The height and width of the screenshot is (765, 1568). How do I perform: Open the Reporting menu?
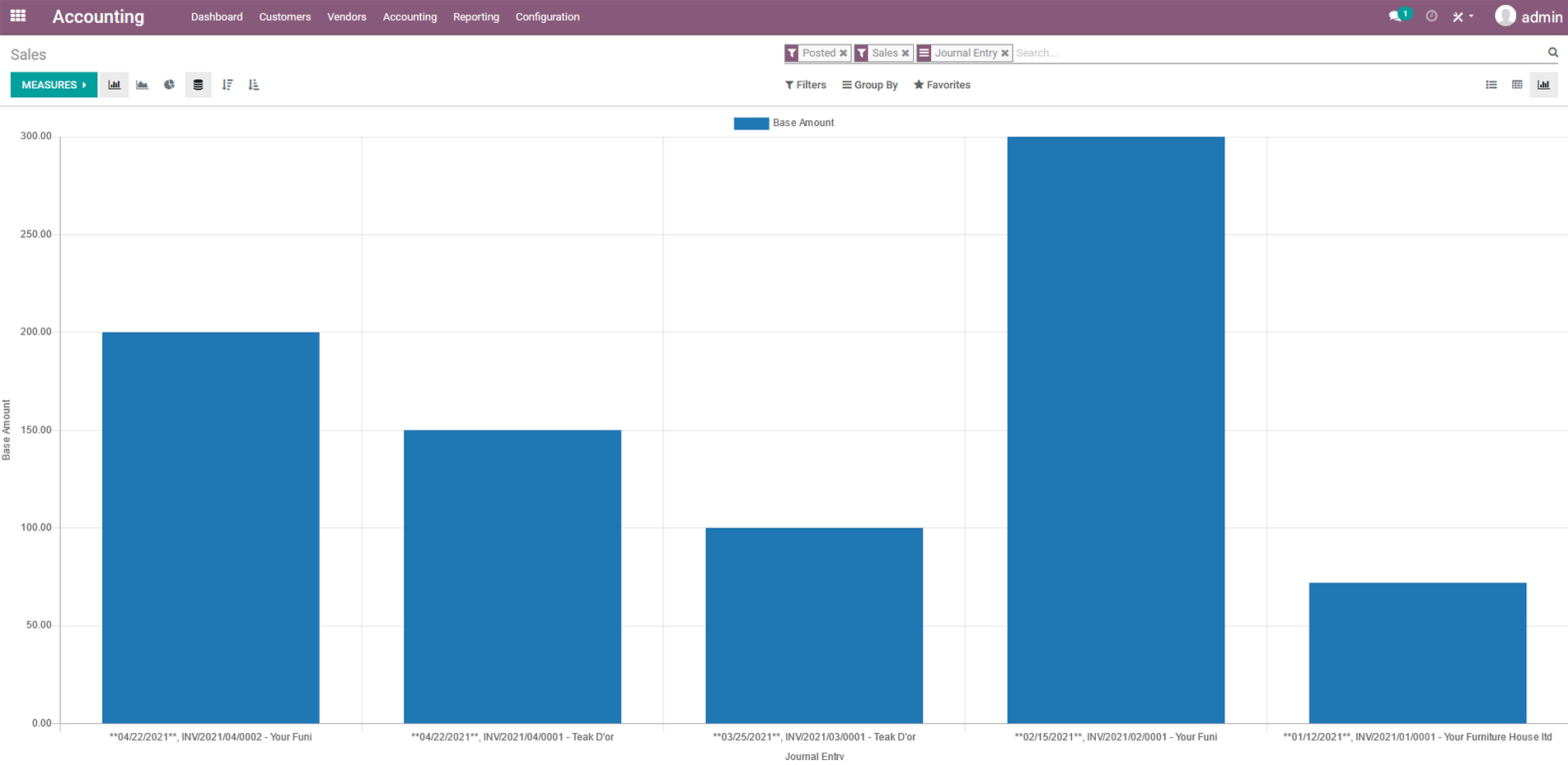[475, 17]
